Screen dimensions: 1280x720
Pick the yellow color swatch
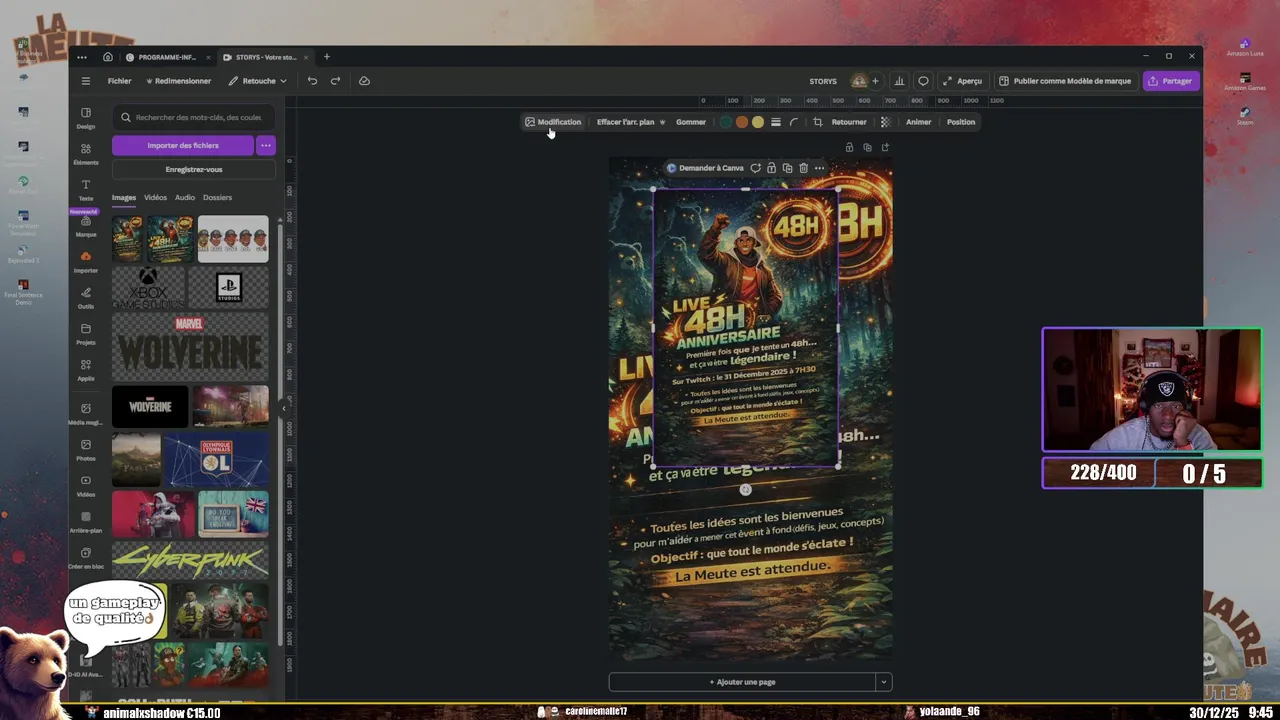click(758, 122)
